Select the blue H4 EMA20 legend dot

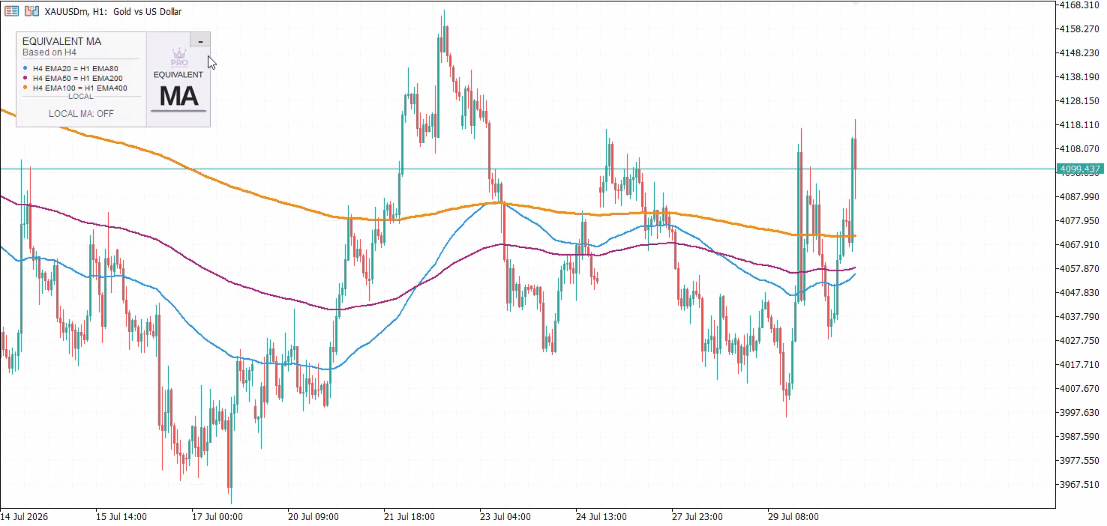pyautogui.click(x=25, y=68)
